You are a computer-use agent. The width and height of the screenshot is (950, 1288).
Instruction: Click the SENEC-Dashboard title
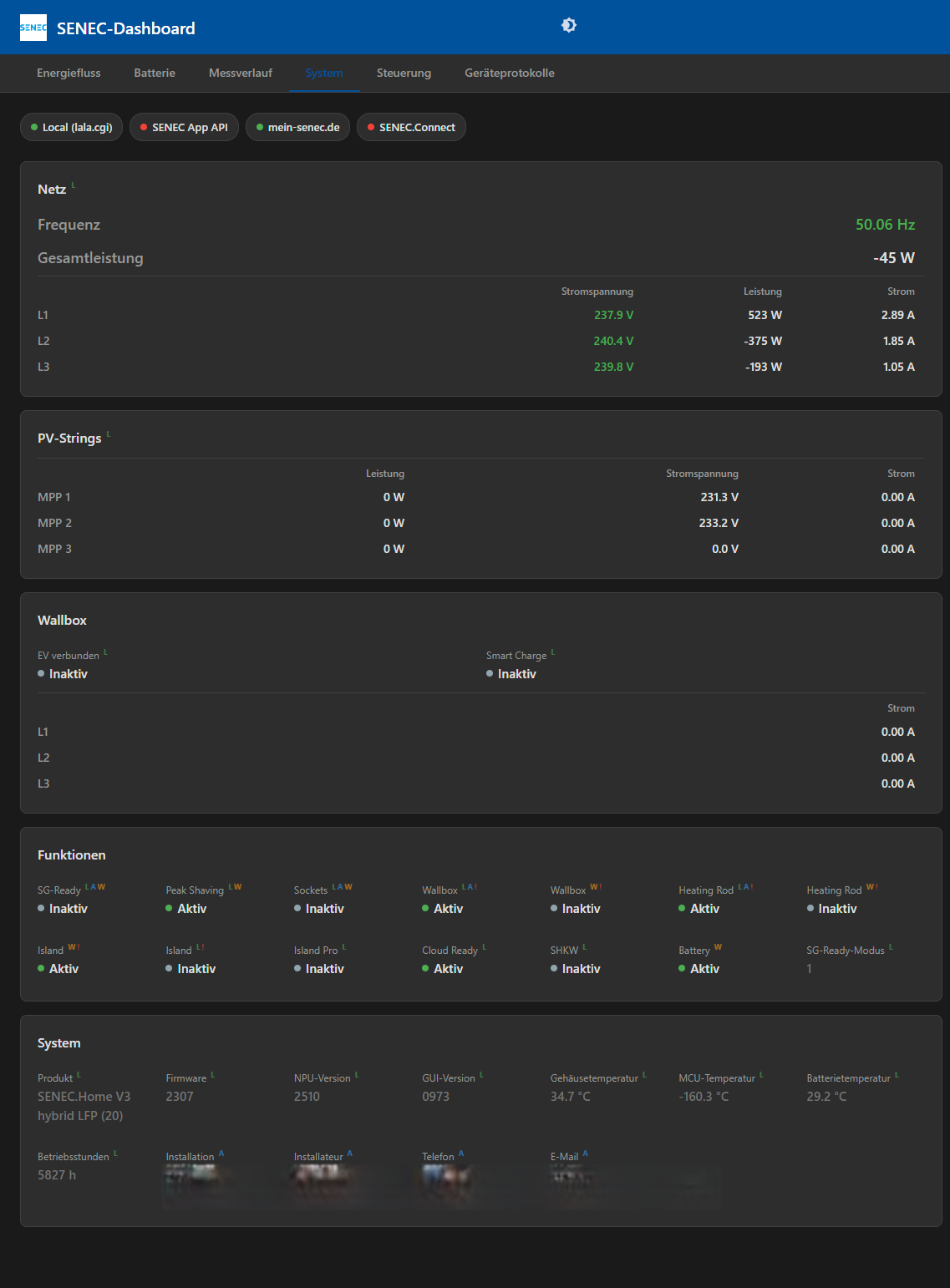[x=126, y=28]
